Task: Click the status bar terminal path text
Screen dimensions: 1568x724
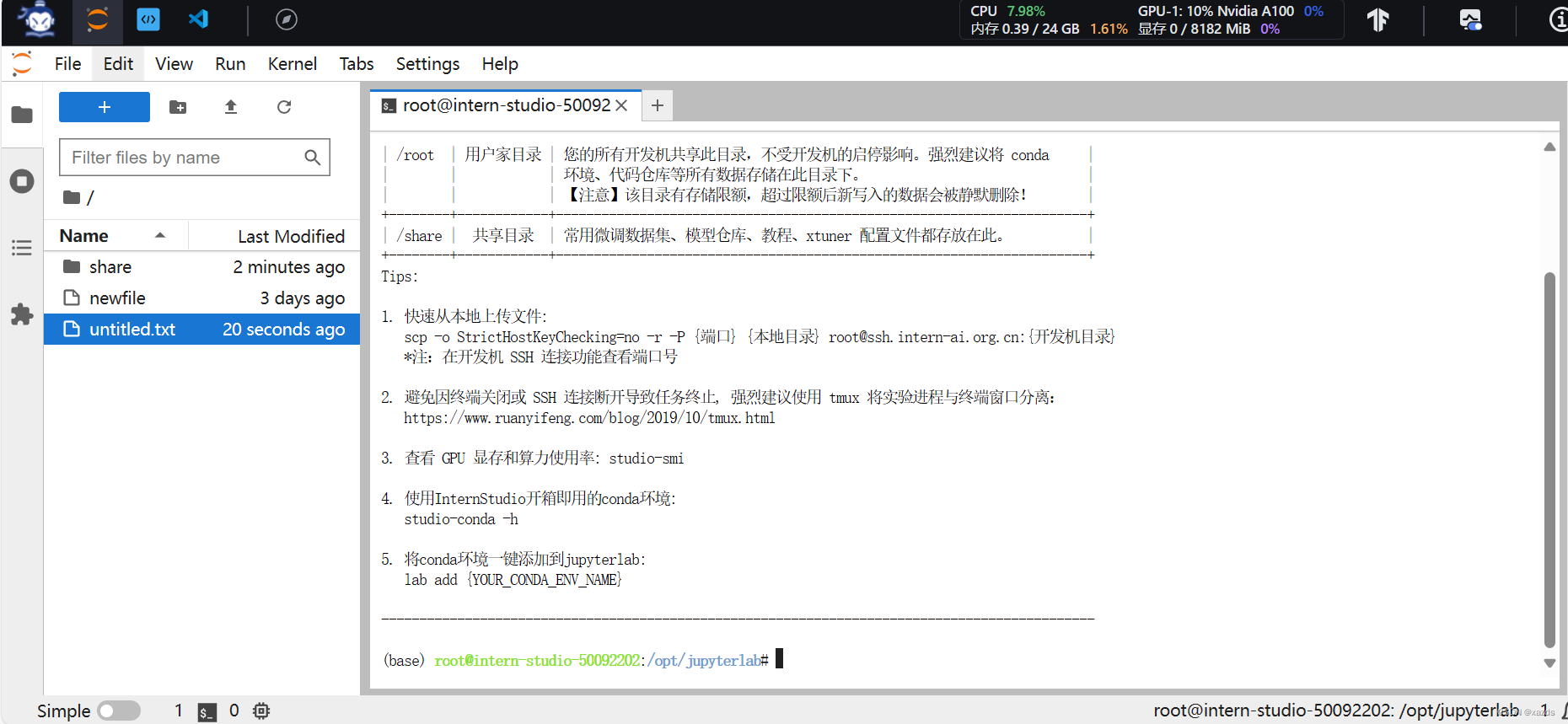Action: tap(1335, 711)
